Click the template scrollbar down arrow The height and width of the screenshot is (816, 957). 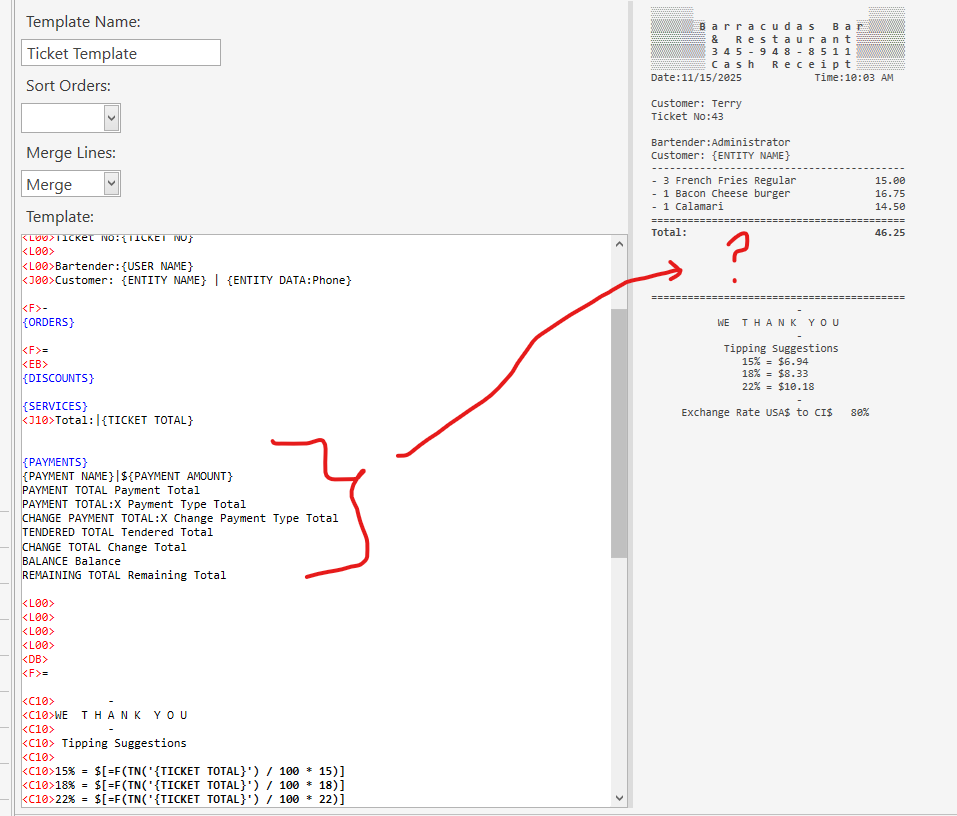click(619, 797)
